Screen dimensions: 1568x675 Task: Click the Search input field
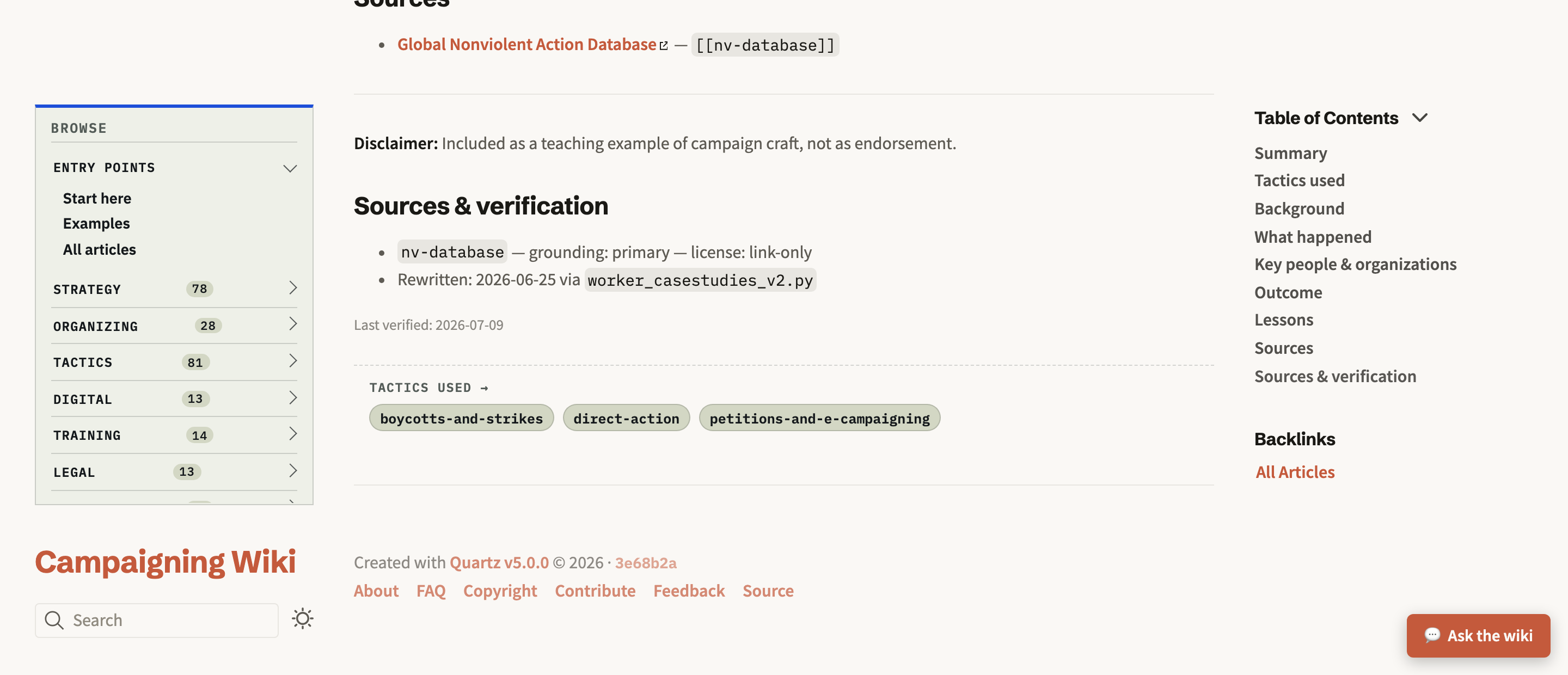click(156, 620)
